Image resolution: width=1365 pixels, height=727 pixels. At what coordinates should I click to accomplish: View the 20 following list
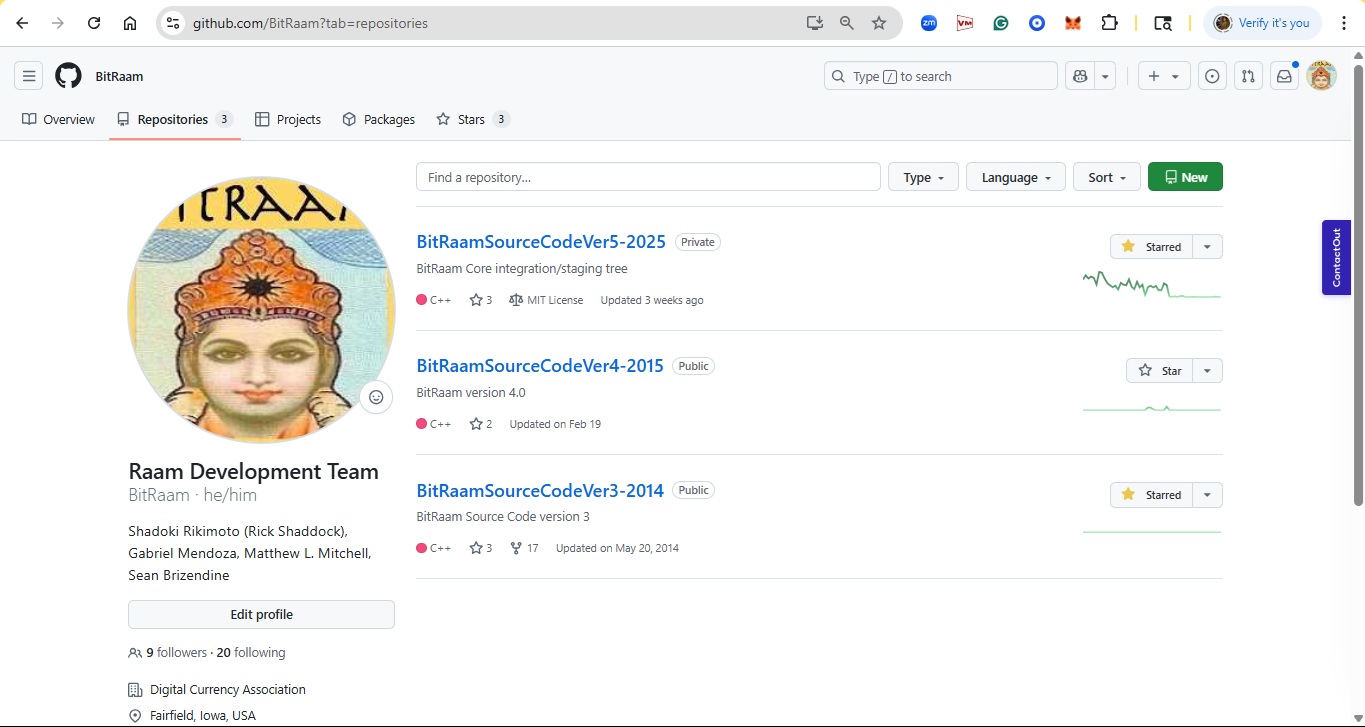251,653
